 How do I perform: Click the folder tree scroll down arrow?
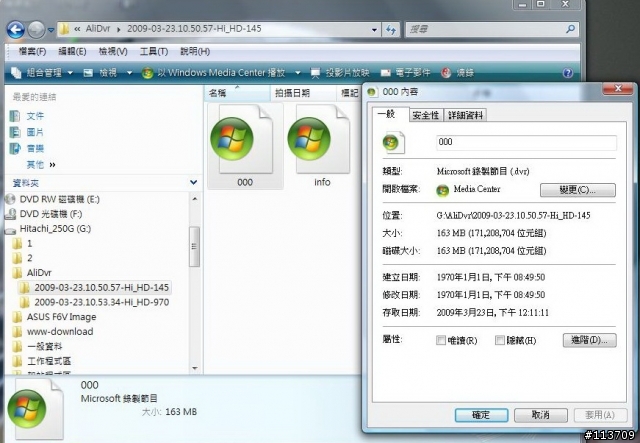tap(195, 368)
